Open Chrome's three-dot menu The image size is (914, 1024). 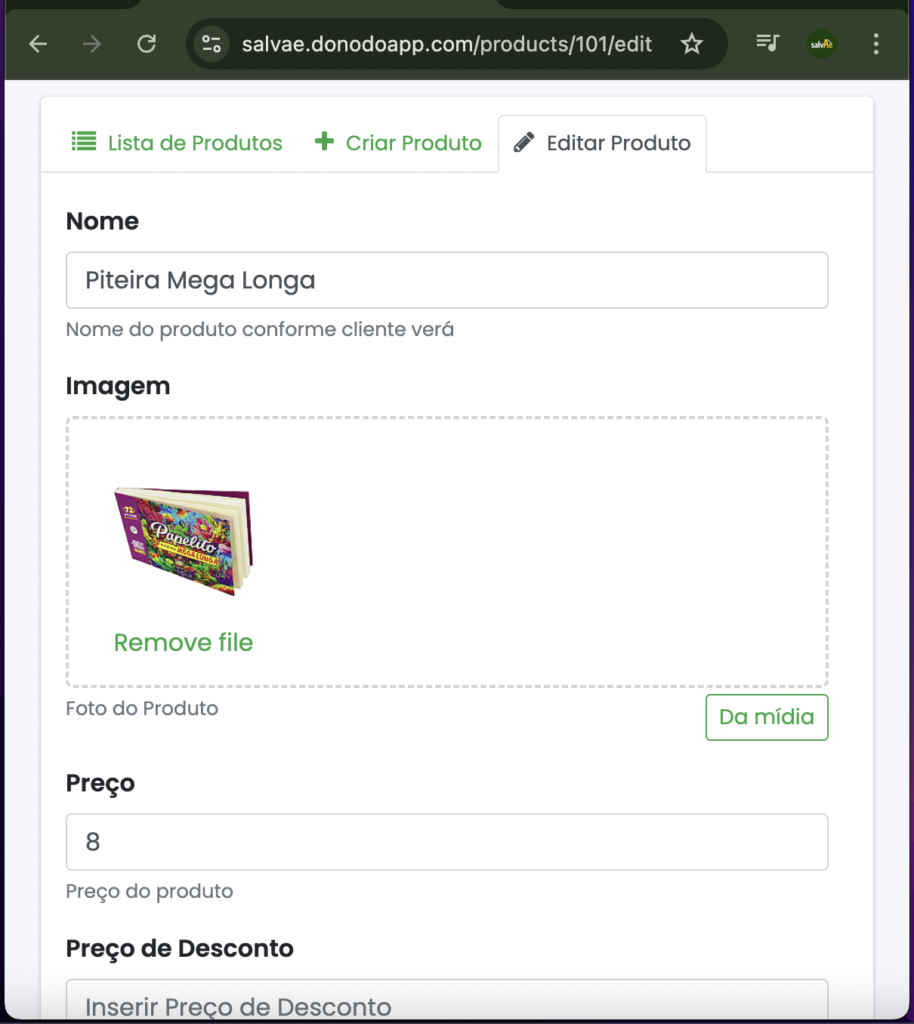876,44
